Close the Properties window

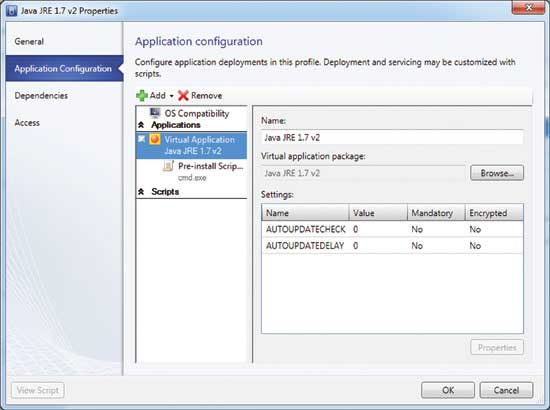pos(529,8)
